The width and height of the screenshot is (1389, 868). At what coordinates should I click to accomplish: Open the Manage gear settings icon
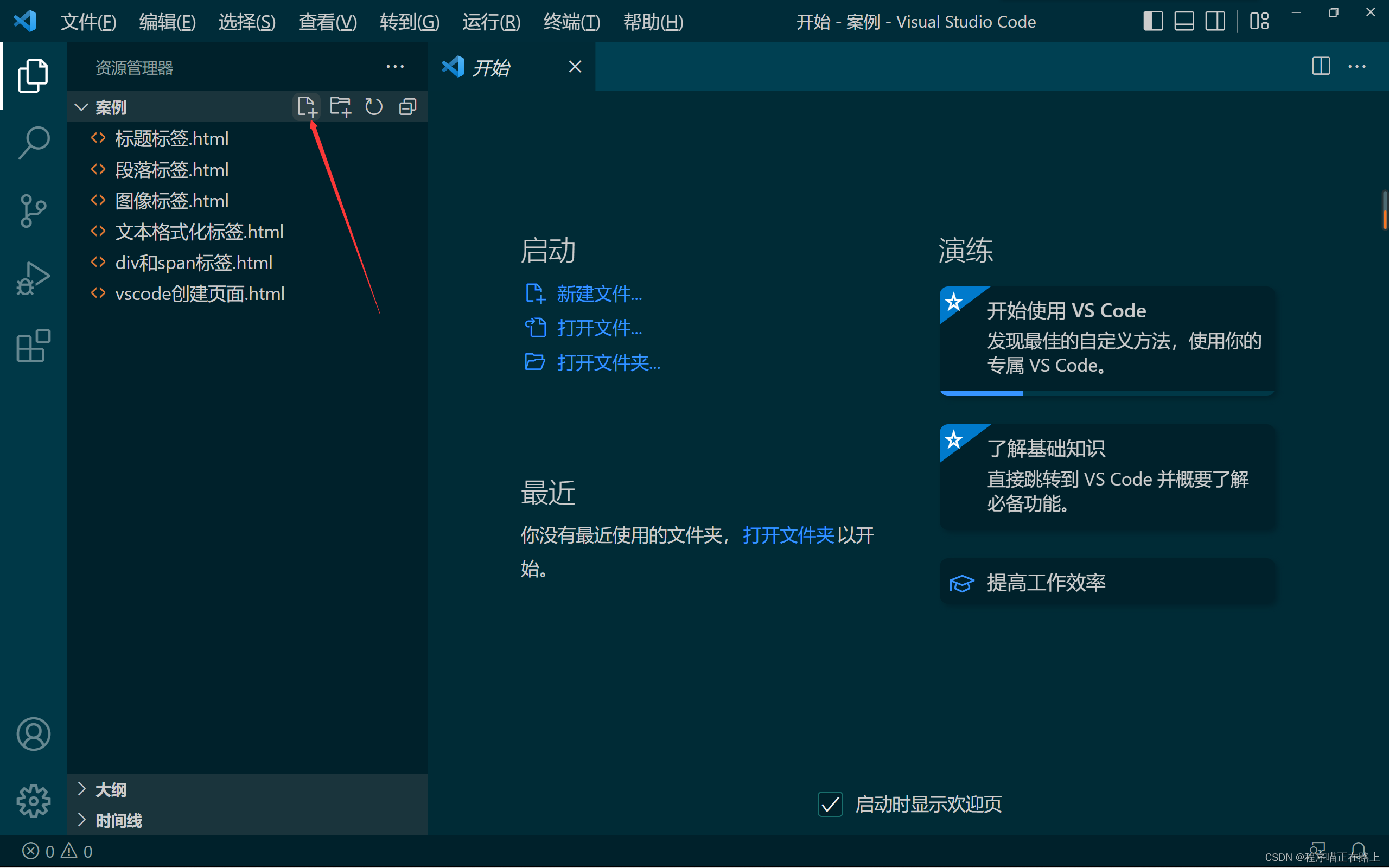[33, 801]
